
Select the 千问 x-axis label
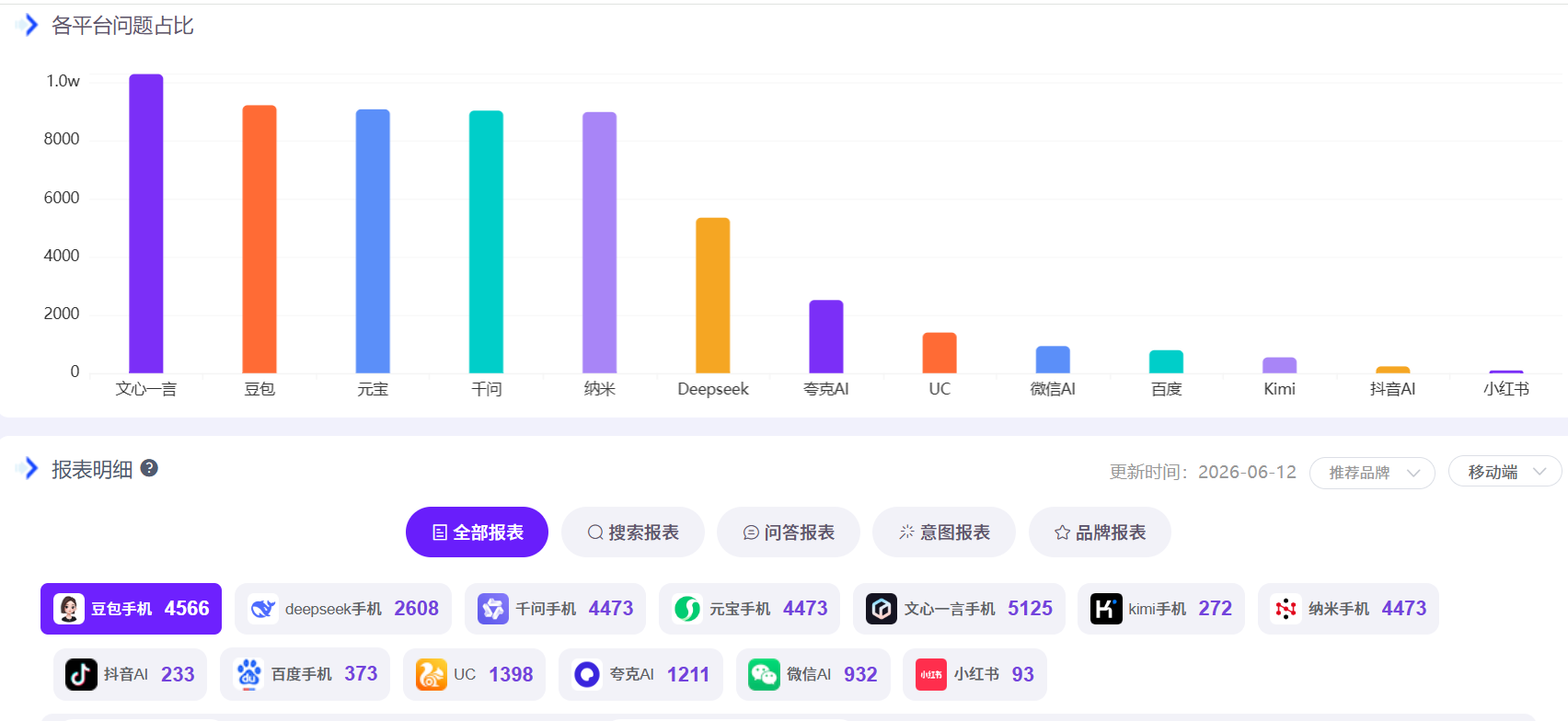click(x=486, y=389)
